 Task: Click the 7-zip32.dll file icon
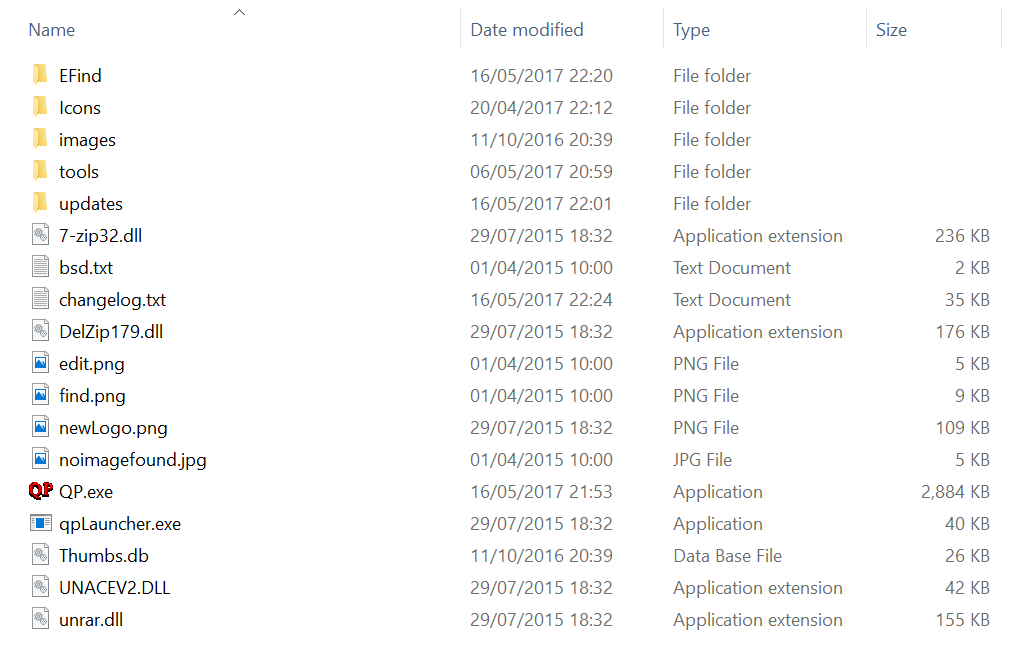pyautogui.click(x=40, y=235)
